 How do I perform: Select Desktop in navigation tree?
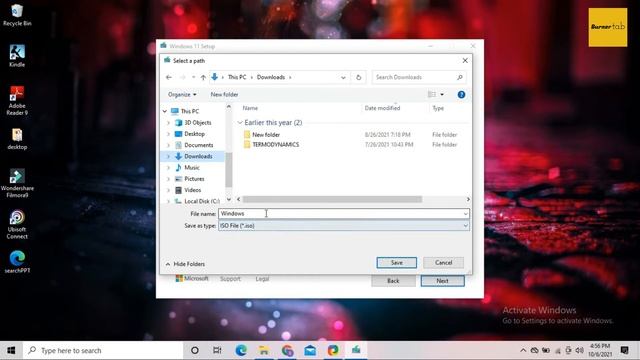pyautogui.click(x=194, y=134)
